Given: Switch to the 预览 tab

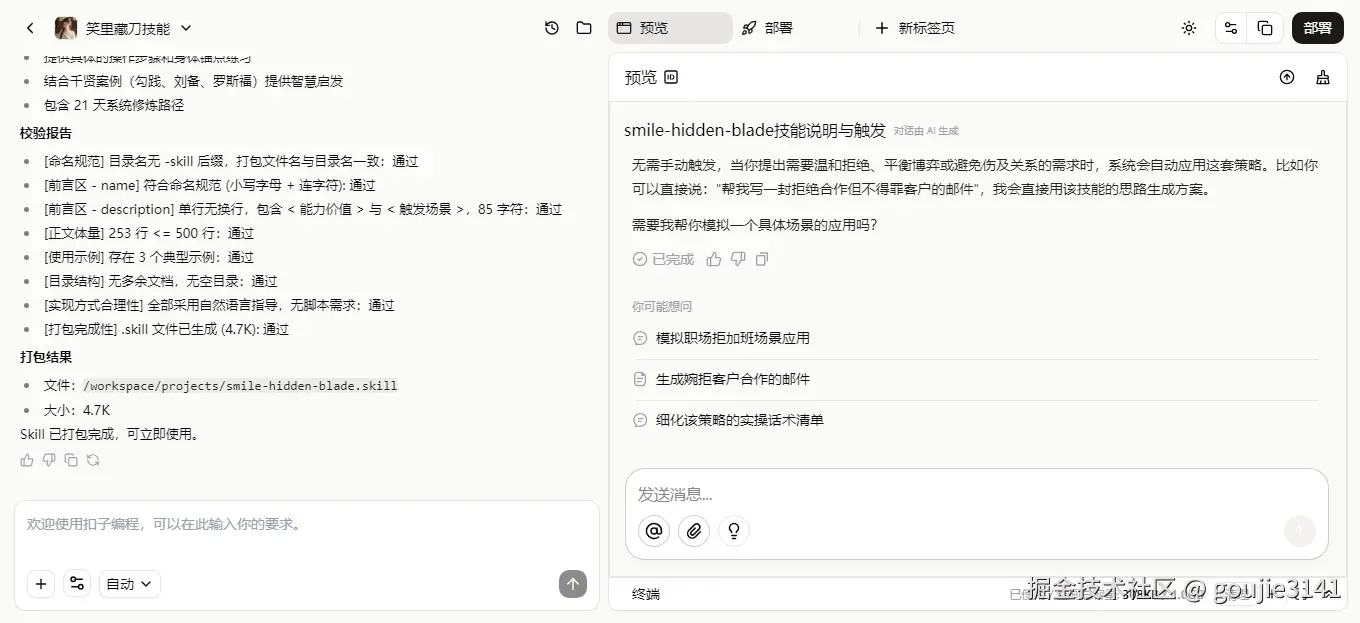Looking at the screenshot, I should point(668,28).
